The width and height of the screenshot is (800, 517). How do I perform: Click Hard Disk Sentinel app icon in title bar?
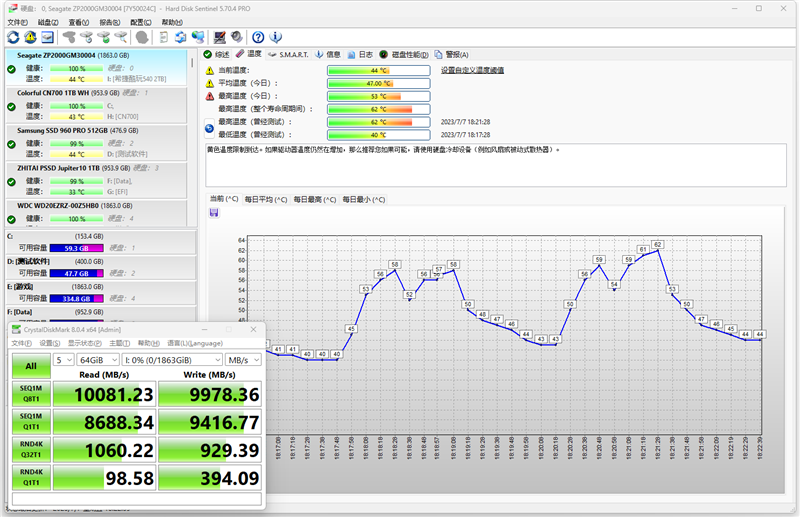pyautogui.click(x=13, y=9)
